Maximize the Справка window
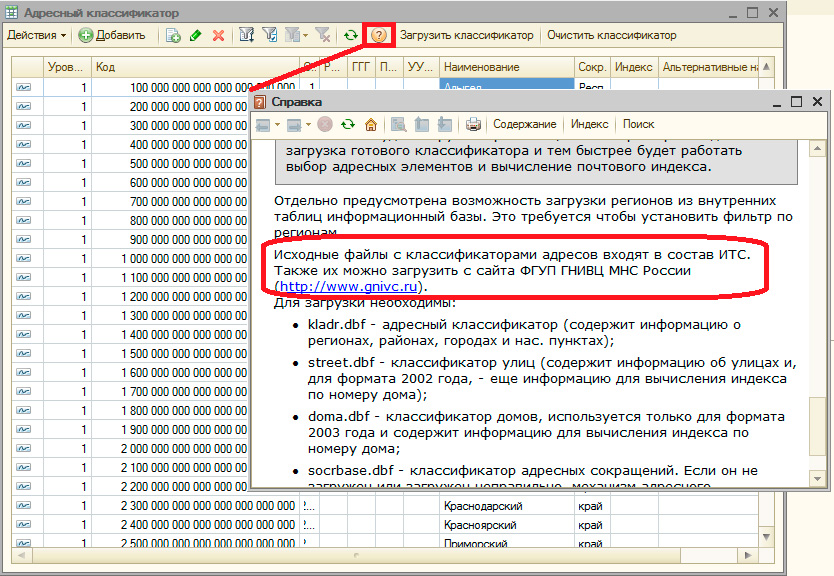Viewport: 834px width, 576px height. point(796,102)
